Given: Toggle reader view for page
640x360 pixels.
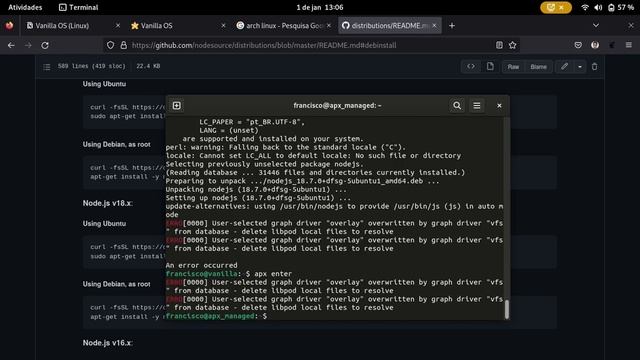Looking at the screenshot, I should point(499,45).
